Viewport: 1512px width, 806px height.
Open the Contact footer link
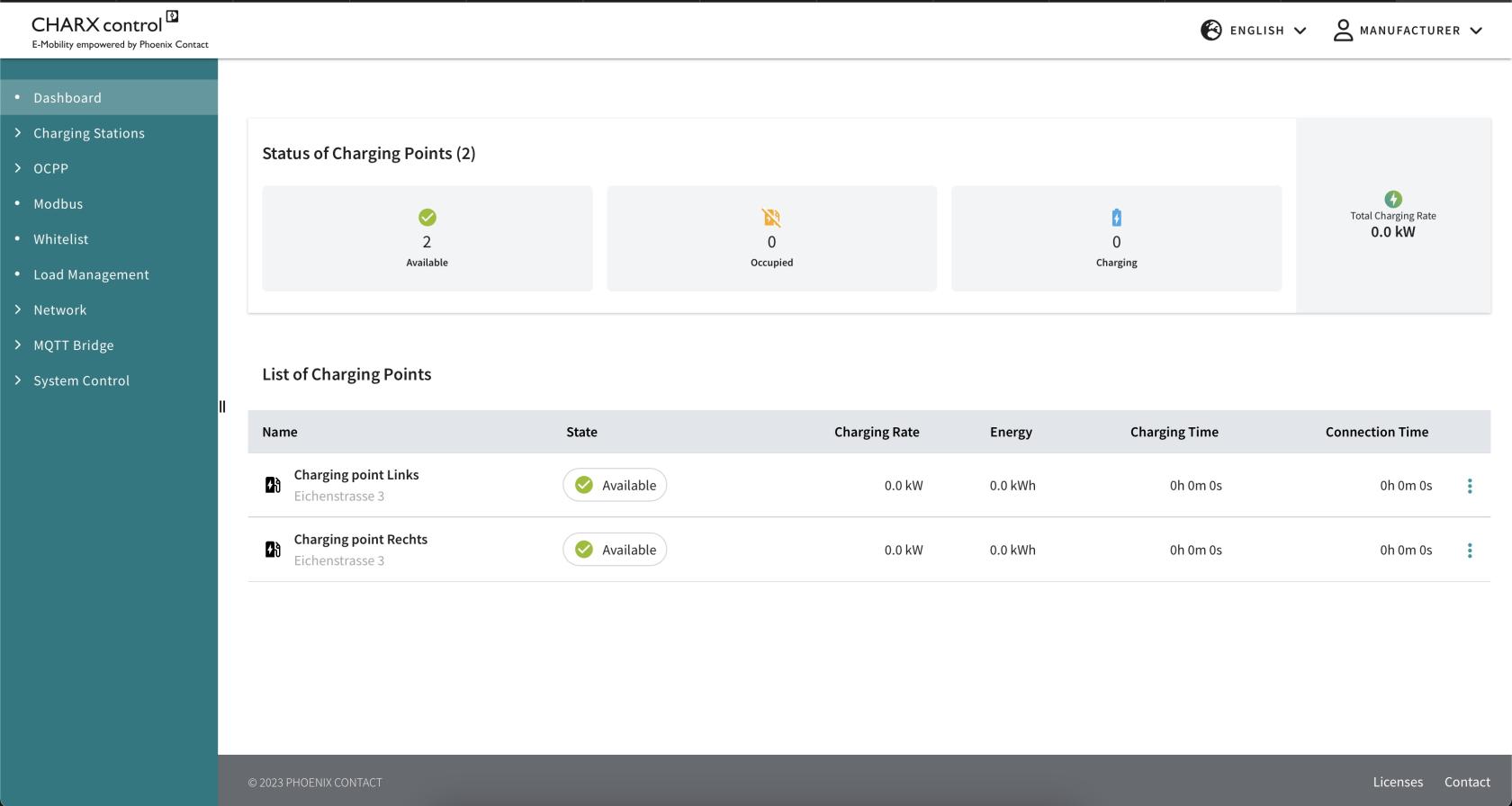(1467, 782)
